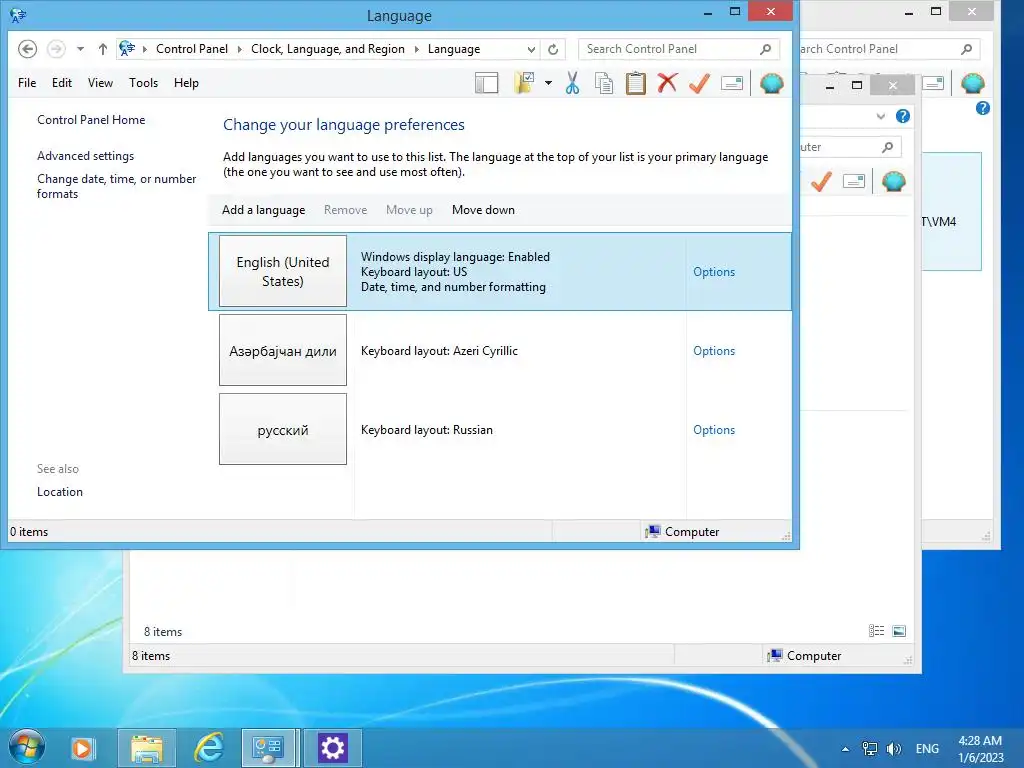Click Classic Shell icon in rear Control Panel window

(972, 83)
